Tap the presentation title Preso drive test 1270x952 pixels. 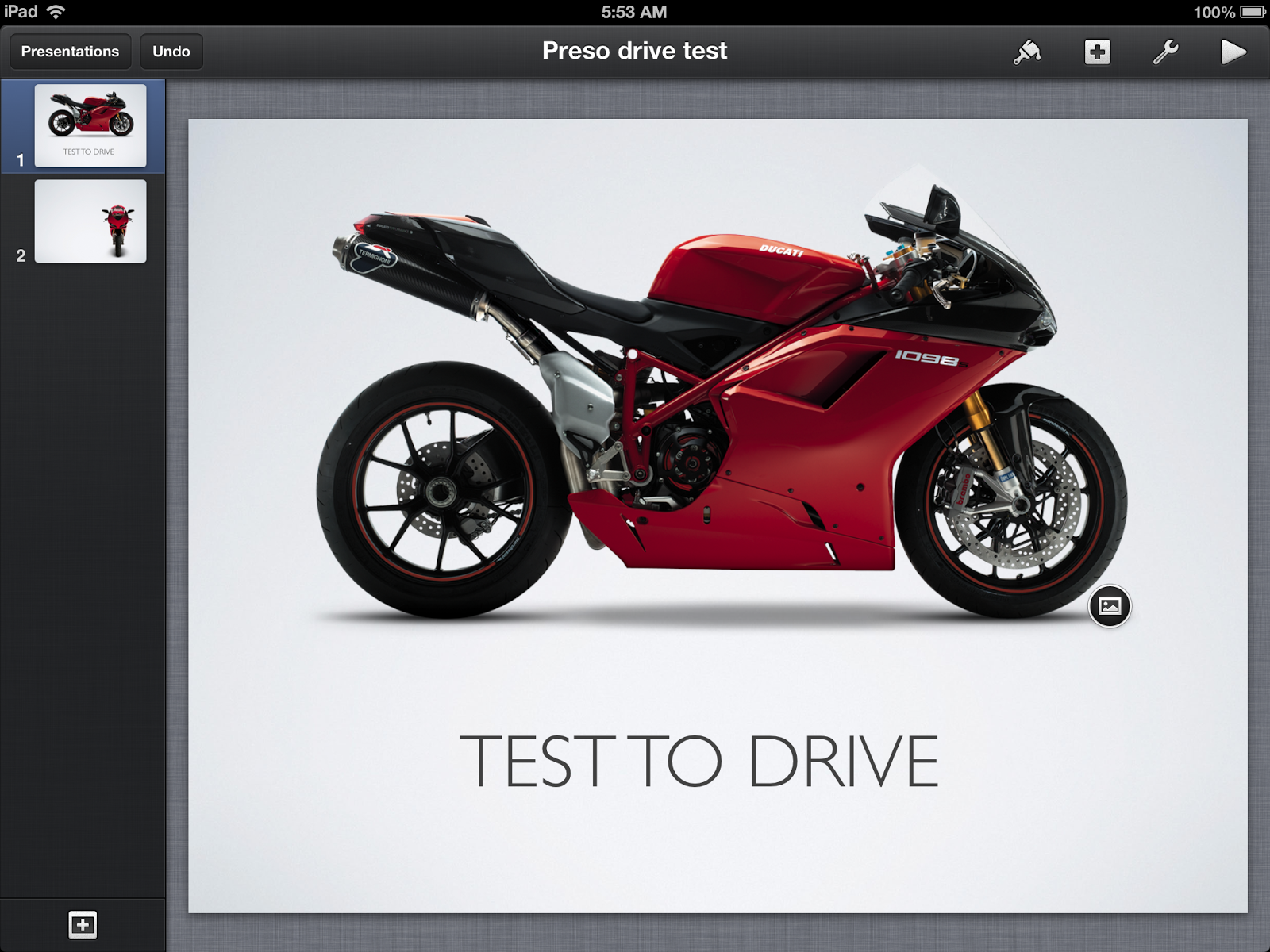coord(634,51)
